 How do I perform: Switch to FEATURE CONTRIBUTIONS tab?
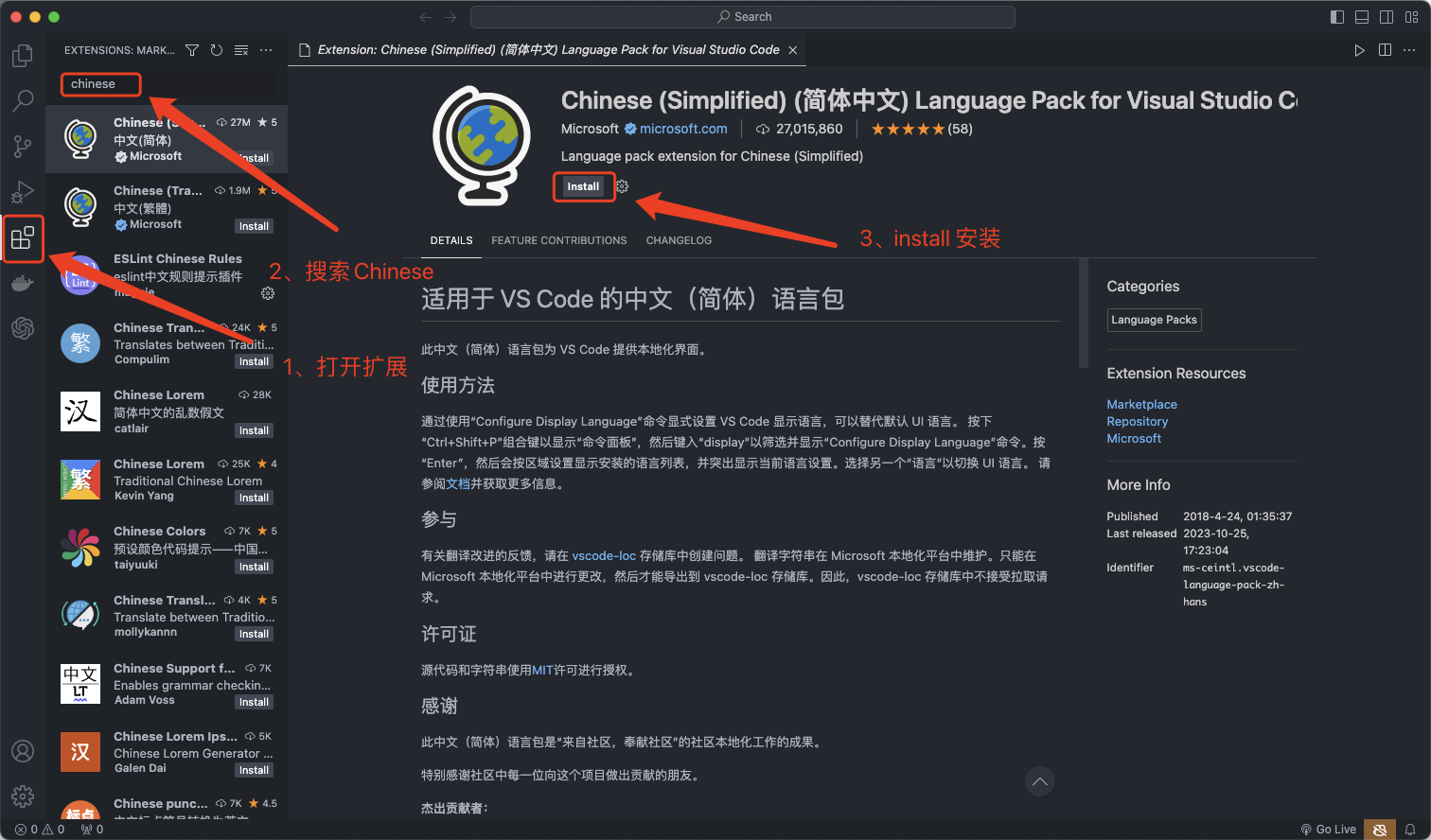[559, 240]
